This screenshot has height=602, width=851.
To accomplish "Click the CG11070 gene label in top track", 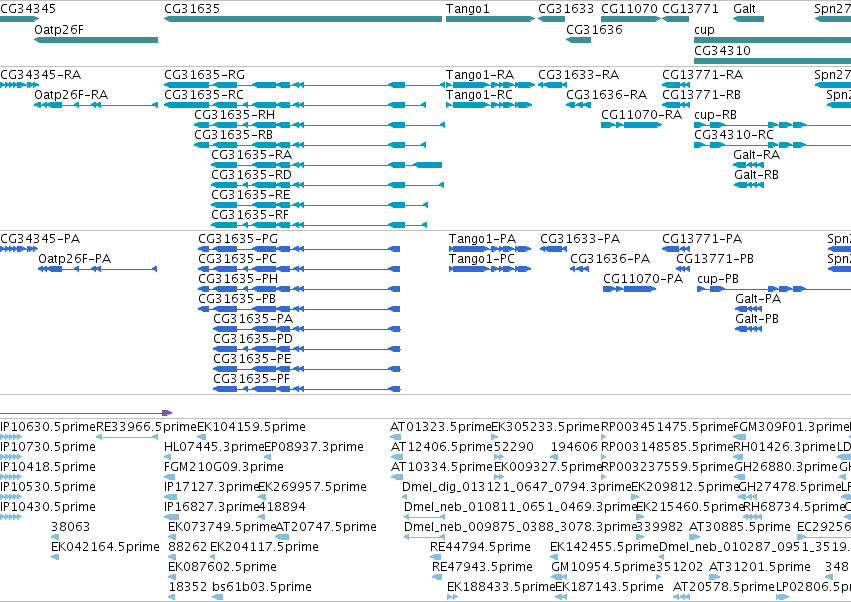I will [629, 9].
